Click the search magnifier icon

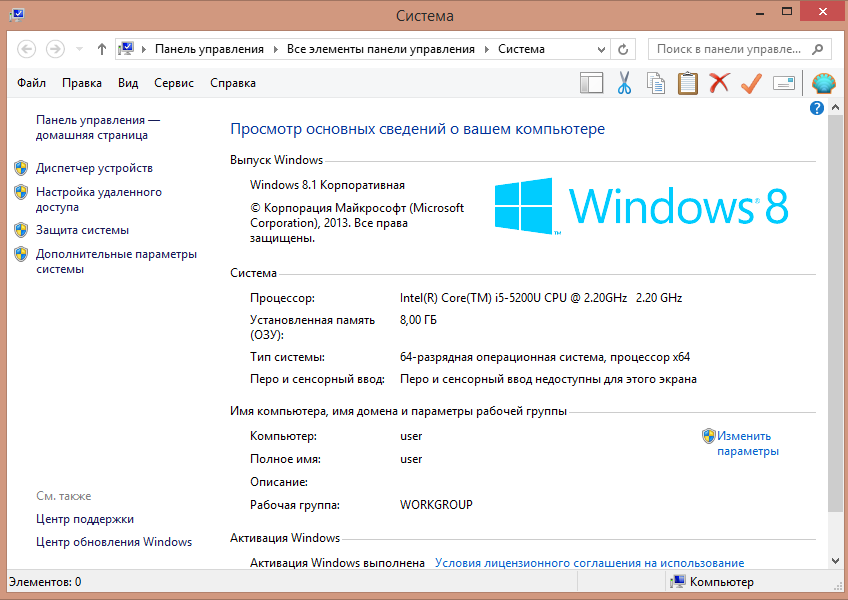(x=818, y=49)
